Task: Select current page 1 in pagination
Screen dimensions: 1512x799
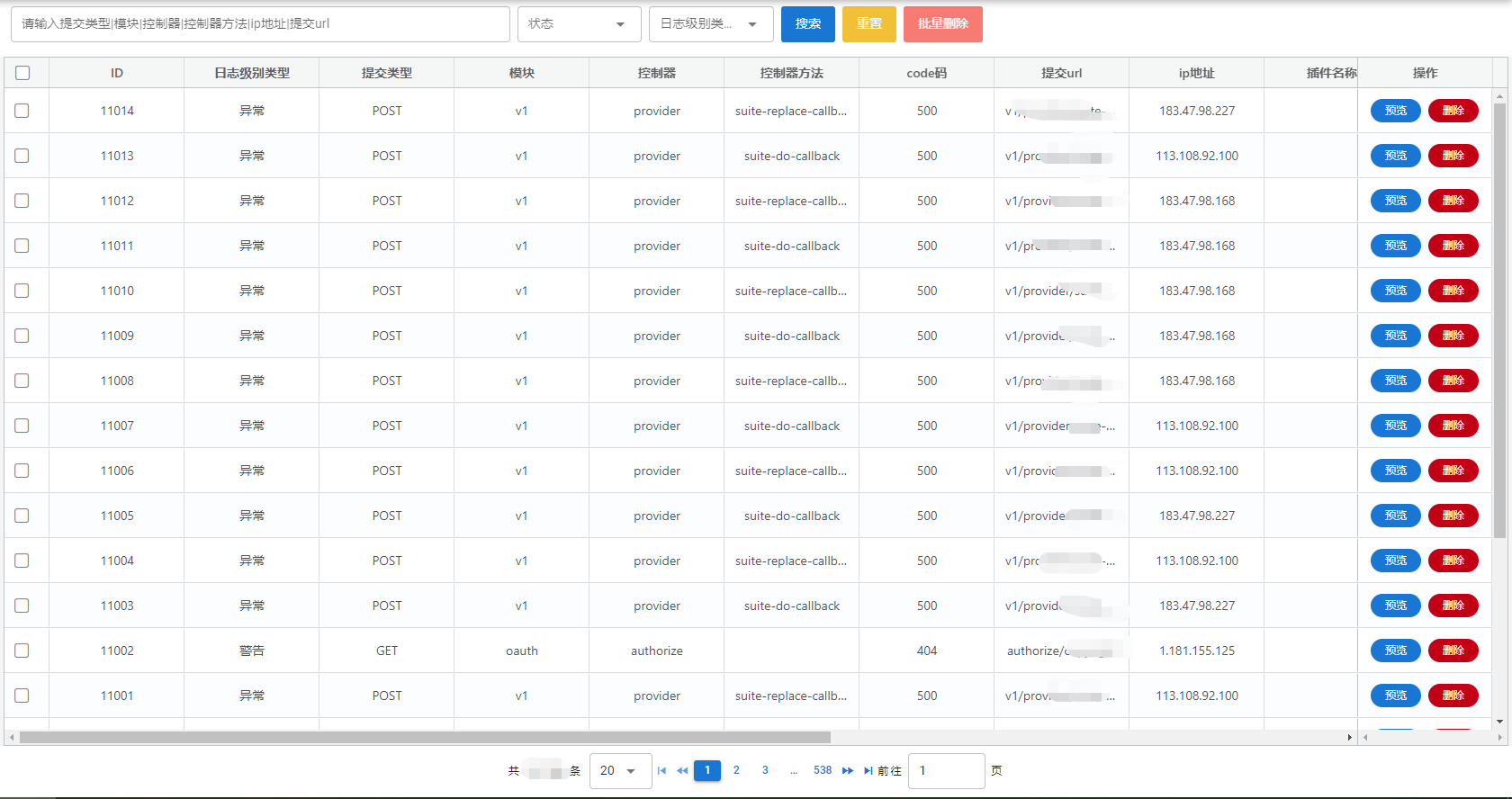Action: point(707,770)
